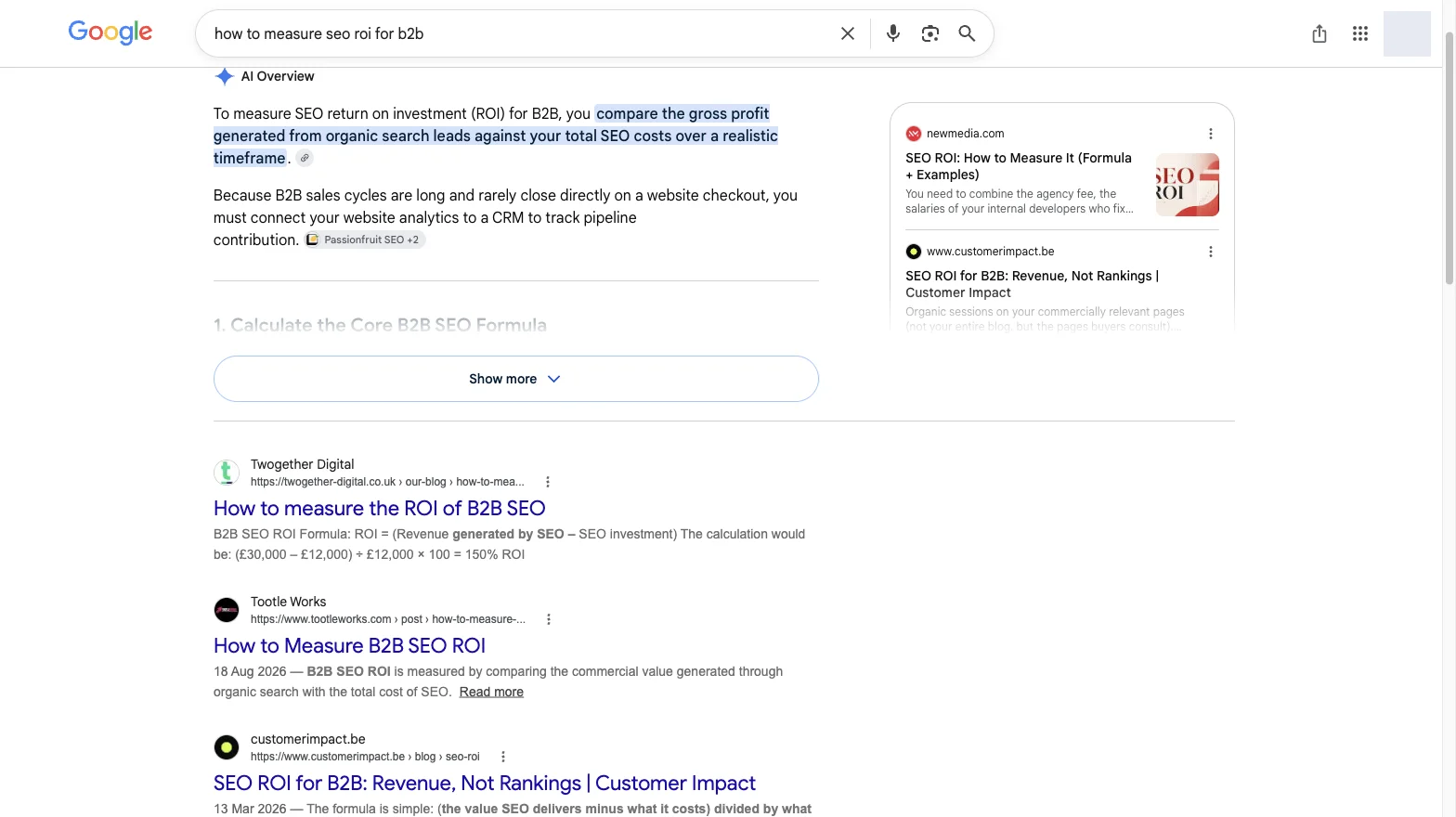Click the Read more link
Viewport: 1456px width, 817px height.
point(491,692)
